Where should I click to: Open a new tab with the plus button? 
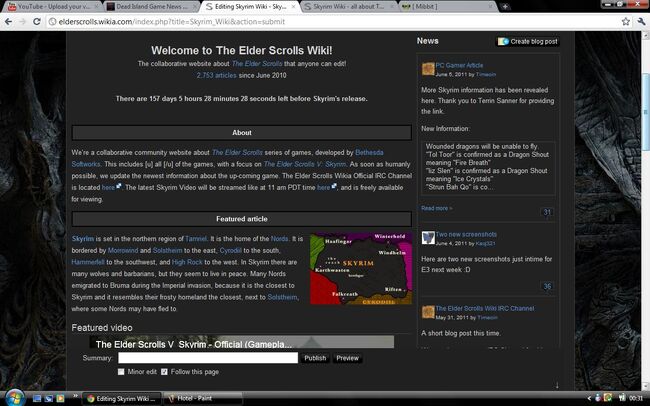505,7
